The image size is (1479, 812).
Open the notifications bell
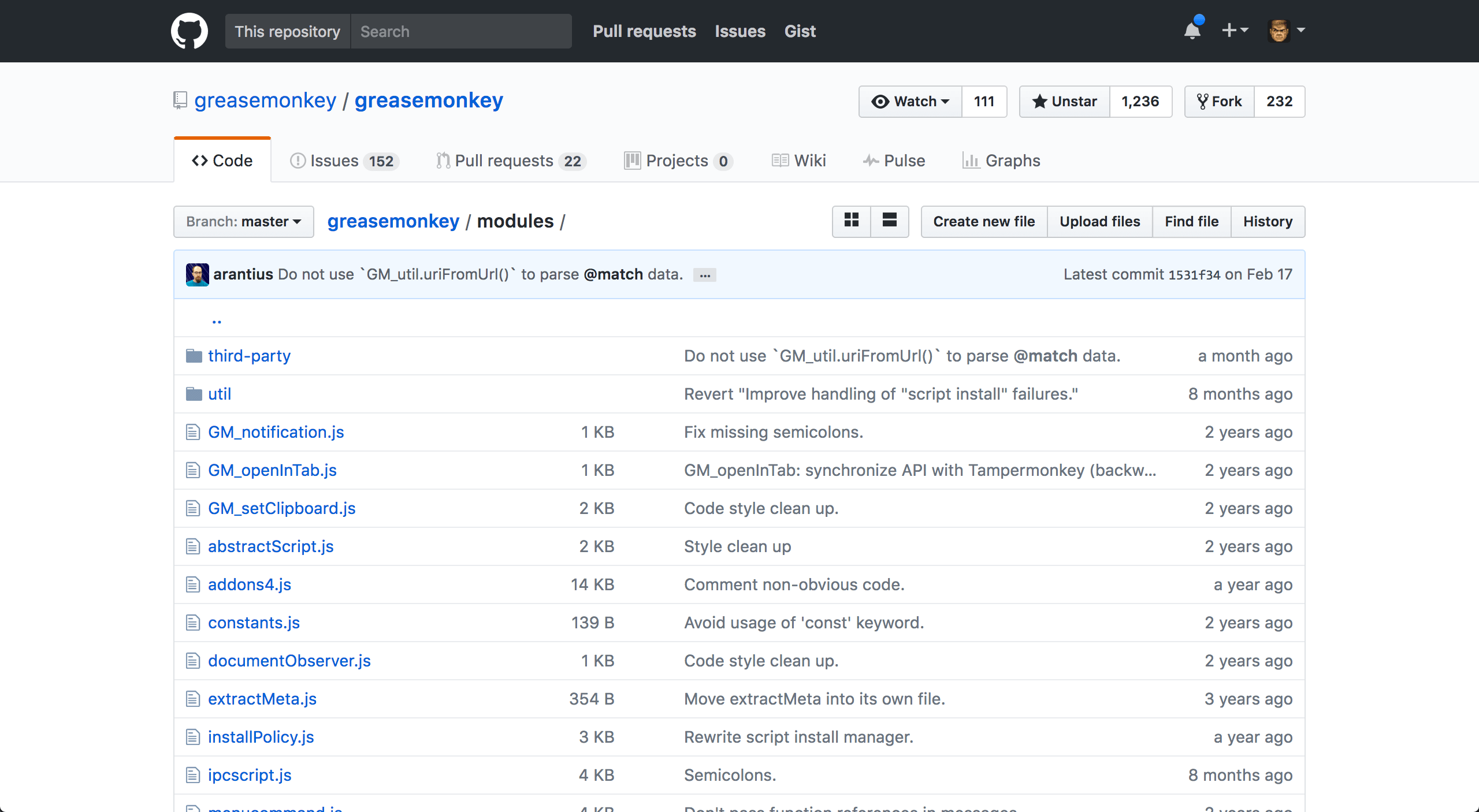(x=1192, y=30)
